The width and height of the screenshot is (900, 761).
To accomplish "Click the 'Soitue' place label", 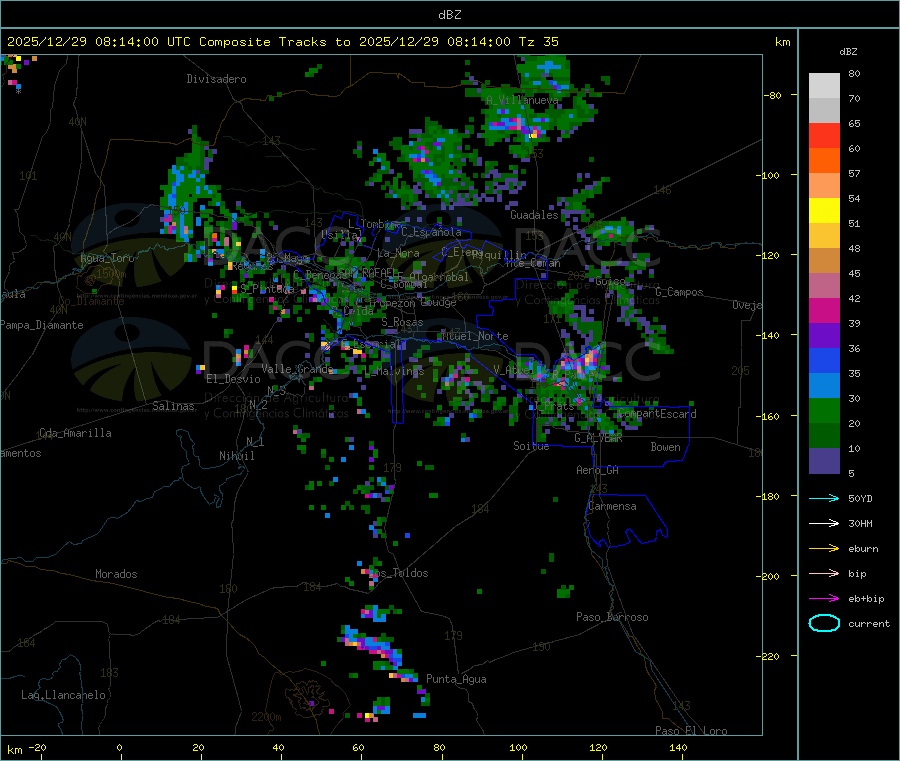I will click(531, 446).
